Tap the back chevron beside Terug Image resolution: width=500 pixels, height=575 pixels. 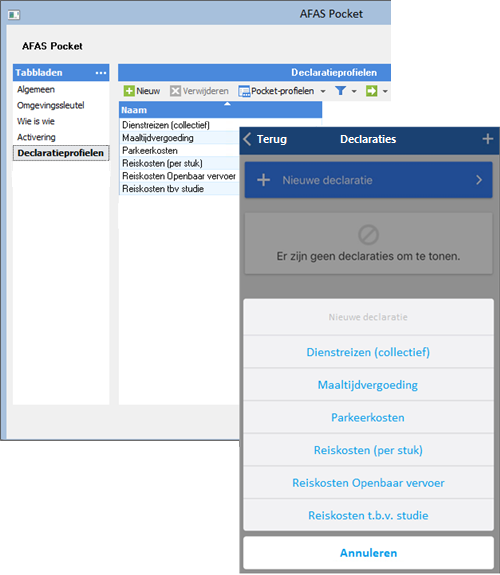[247, 139]
